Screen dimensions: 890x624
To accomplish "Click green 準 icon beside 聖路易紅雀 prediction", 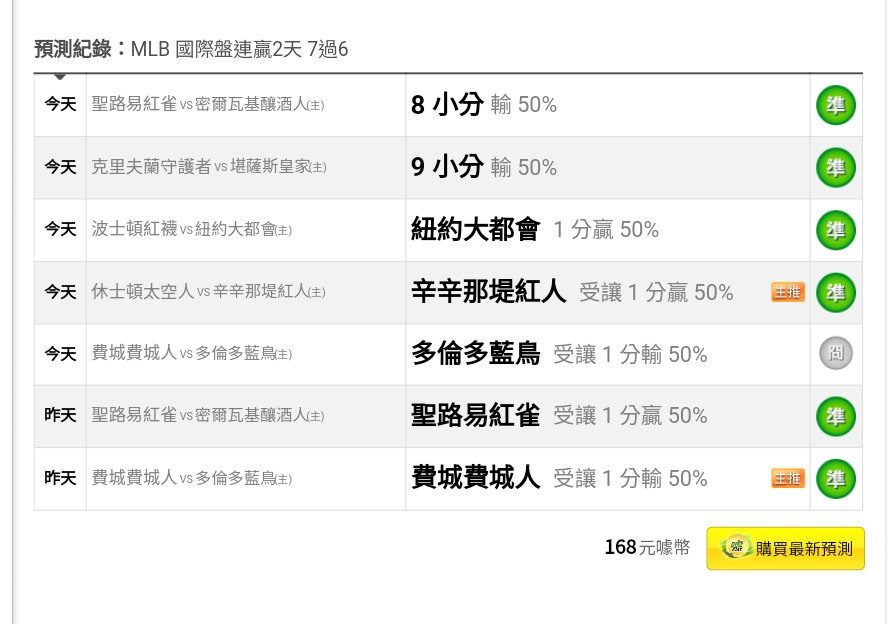I will 836,416.
